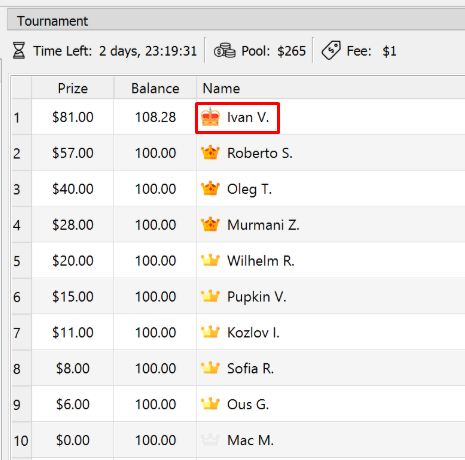The image size is (465, 460).
Task: Click the gold crown beside Sofia R.
Action: pyautogui.click(x=210, y=368)
